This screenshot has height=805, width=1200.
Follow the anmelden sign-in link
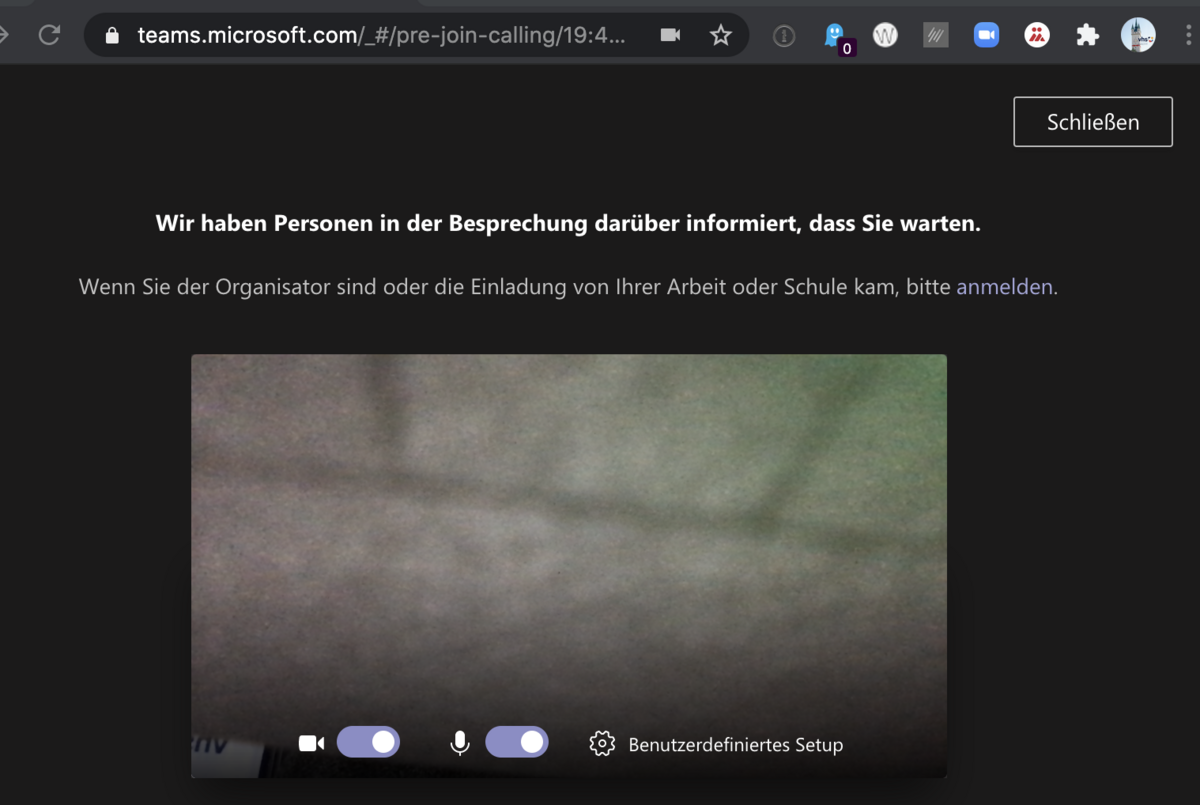tap(1004, 287)
